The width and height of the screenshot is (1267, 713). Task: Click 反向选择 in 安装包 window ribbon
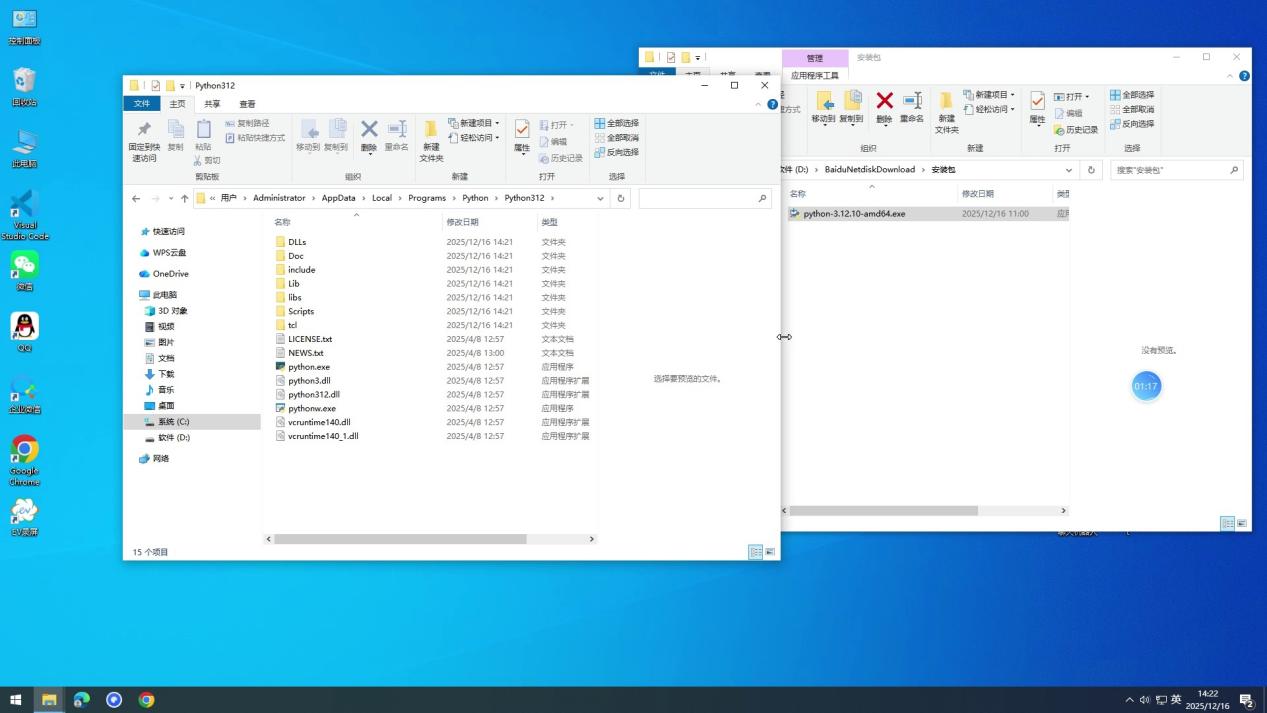pyautogui.click(x=1131, y=124)
